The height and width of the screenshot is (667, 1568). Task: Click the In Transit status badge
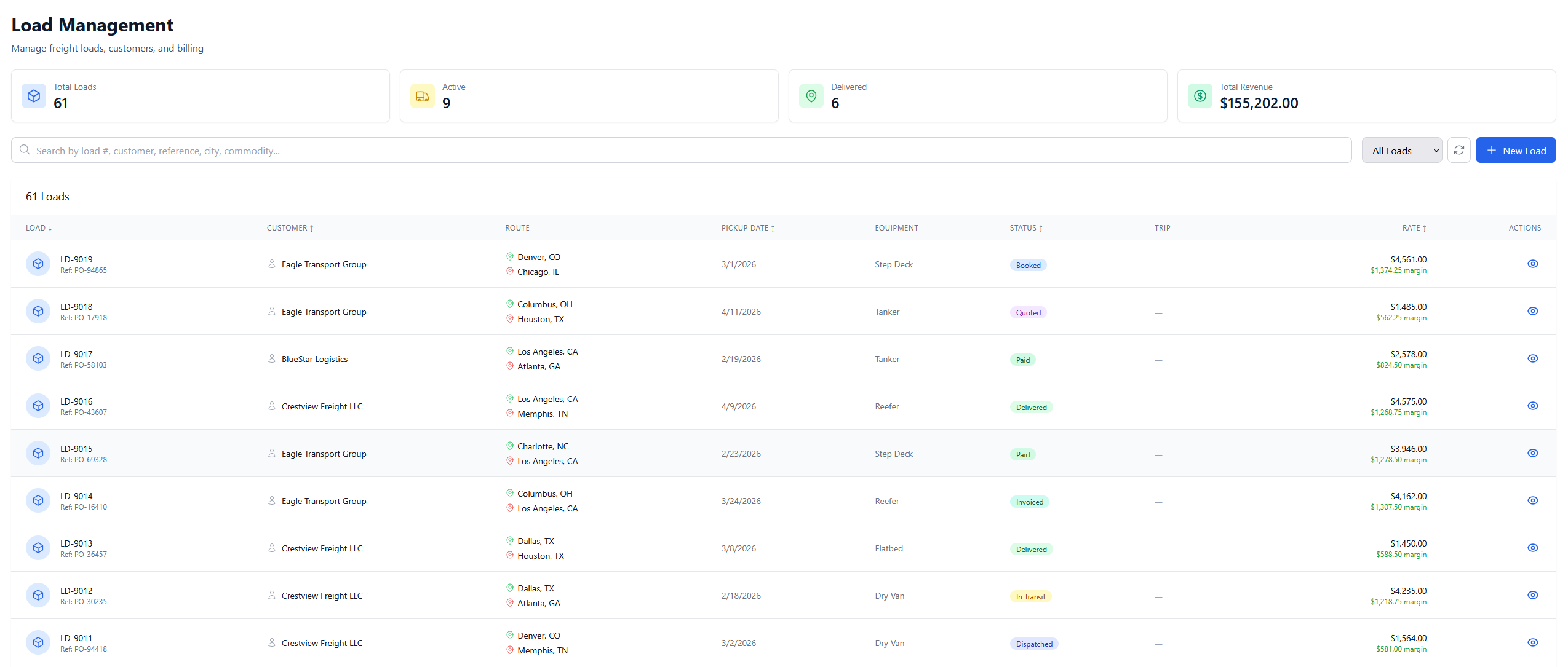tap(1030, 597)
